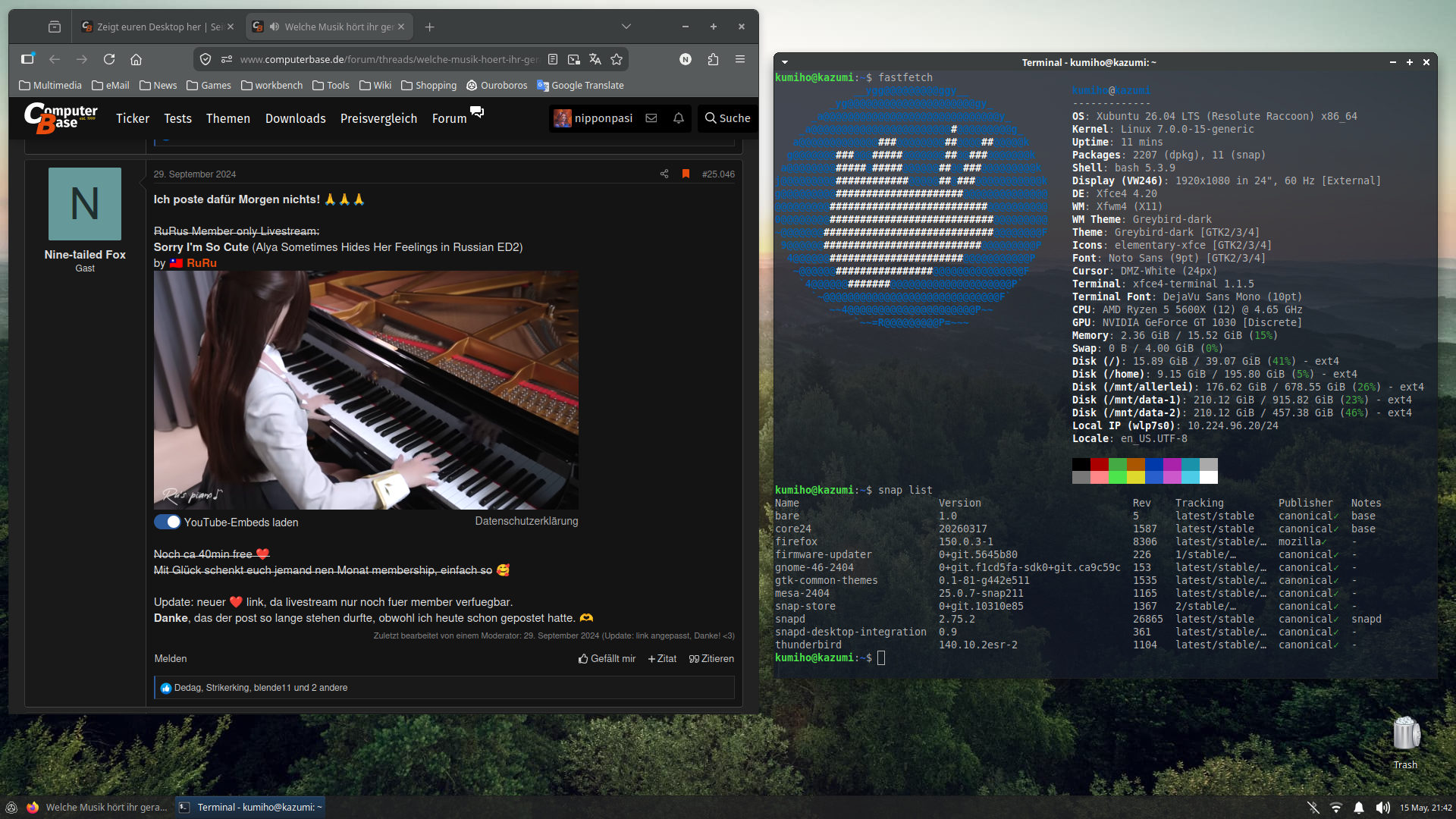Open the Trash desktop icon
Screen dimensions: 1456x819
[x=1405, y=742]
